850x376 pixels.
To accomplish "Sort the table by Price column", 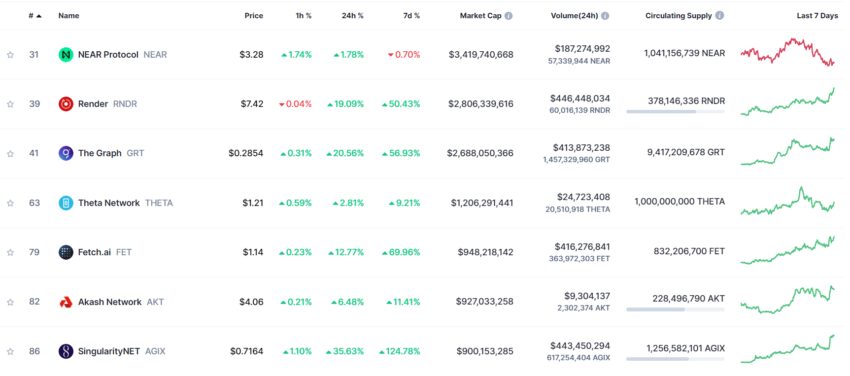I will pyautogui.click(x=254, y=16).
